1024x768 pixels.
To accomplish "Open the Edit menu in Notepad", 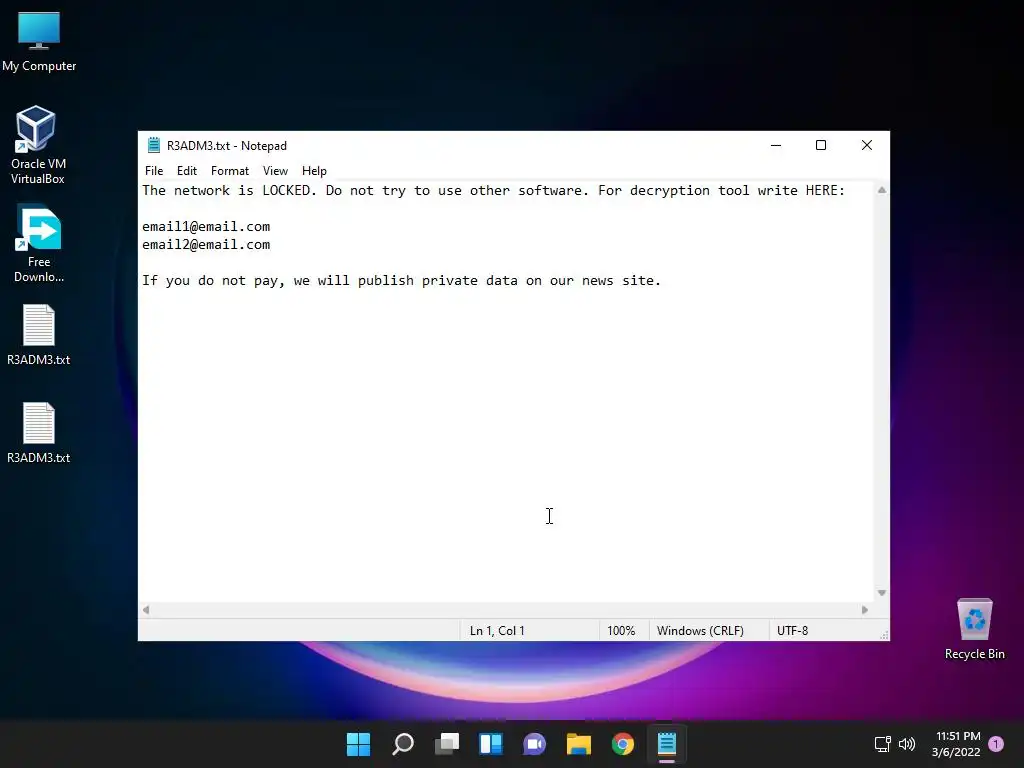I will [187, 170].
